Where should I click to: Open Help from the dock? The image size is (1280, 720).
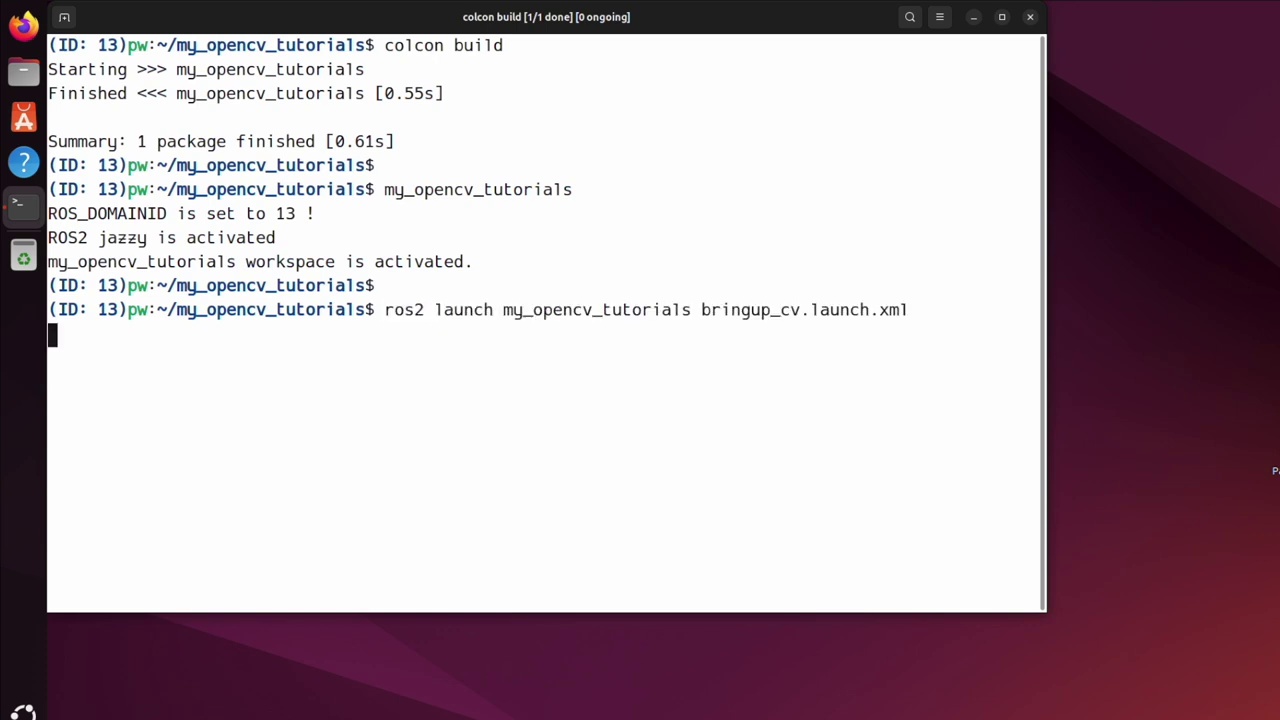pyautogui.click(x=23, y=163)
